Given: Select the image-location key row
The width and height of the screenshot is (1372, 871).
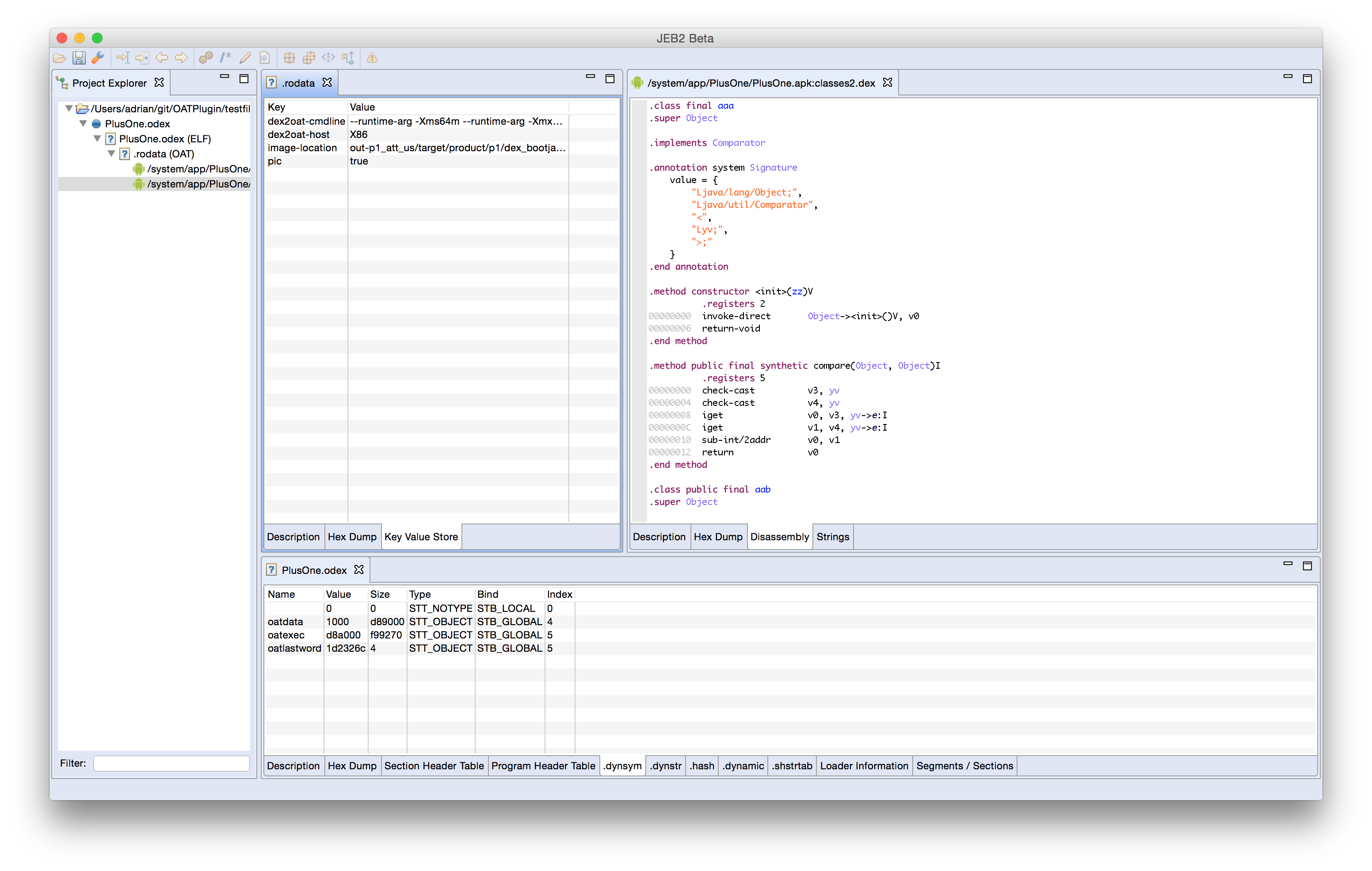Looking at the screenshot, I should click(442, 148).
